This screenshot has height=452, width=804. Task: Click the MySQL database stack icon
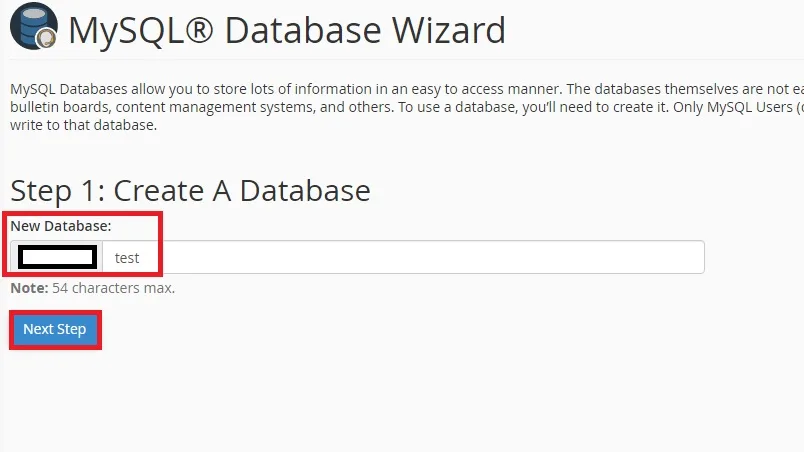pos(29,23)
